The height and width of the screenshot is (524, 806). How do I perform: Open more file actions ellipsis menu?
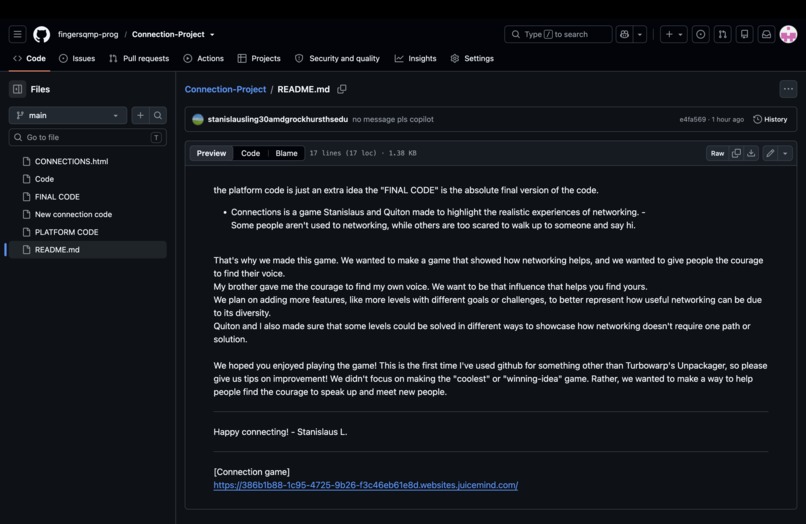point(788,89)
